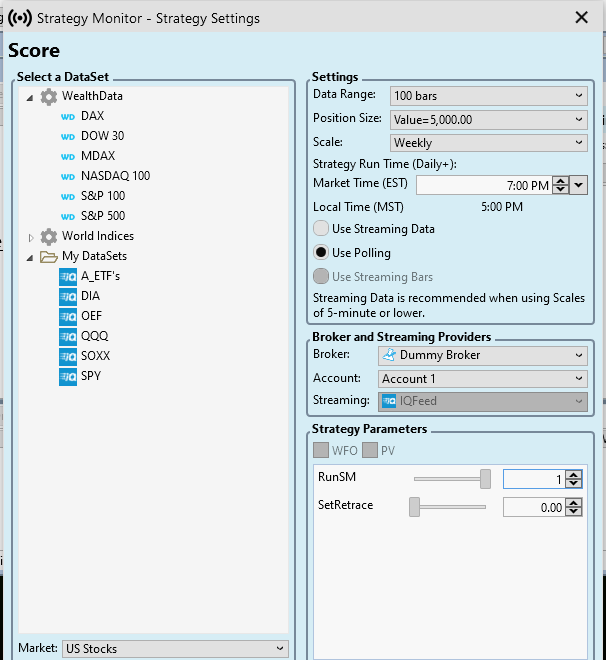Select the DIA dataset
Viewport: 606px width, 660px height.
[90, 296]
